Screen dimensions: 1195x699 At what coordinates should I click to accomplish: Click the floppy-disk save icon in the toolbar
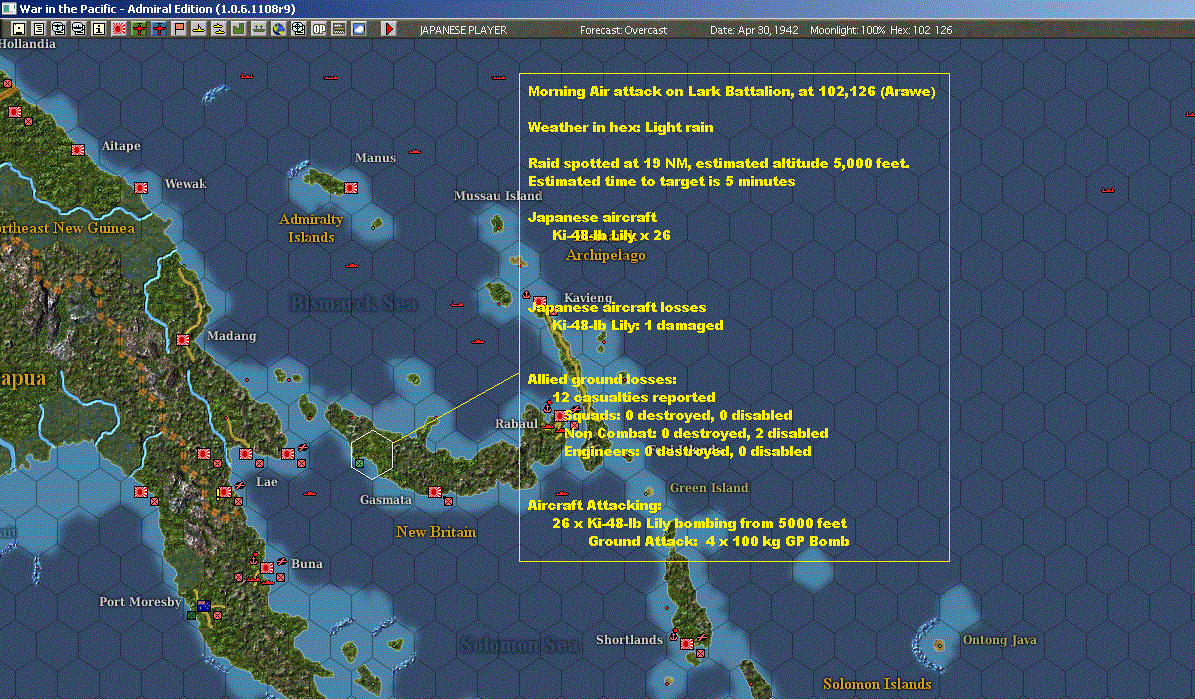pyautogui.click(x=19, y=29)
